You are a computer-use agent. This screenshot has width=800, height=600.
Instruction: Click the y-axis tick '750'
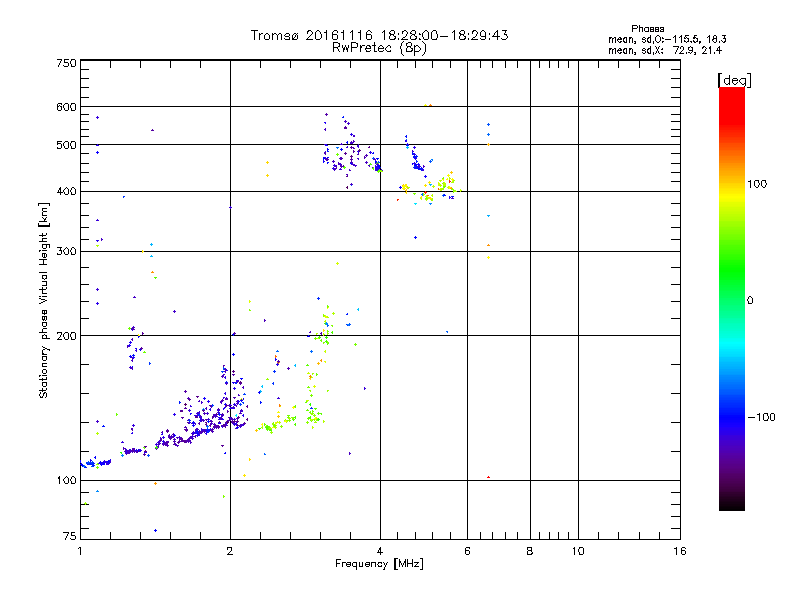point(66,63)
